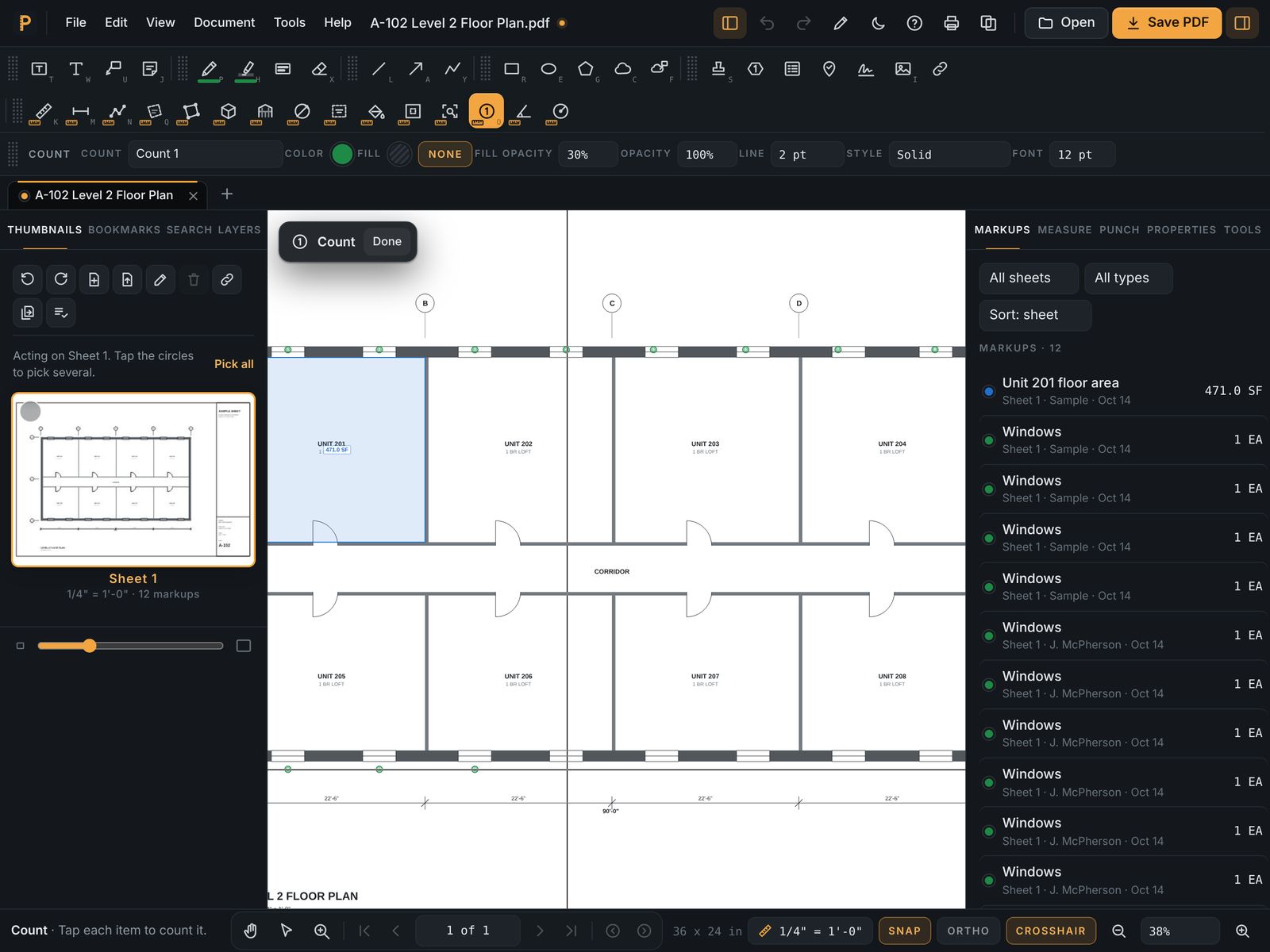Toggle the right sidebar panel
This screenshot has height=952, width=1270.
[x=1242, y=23]
